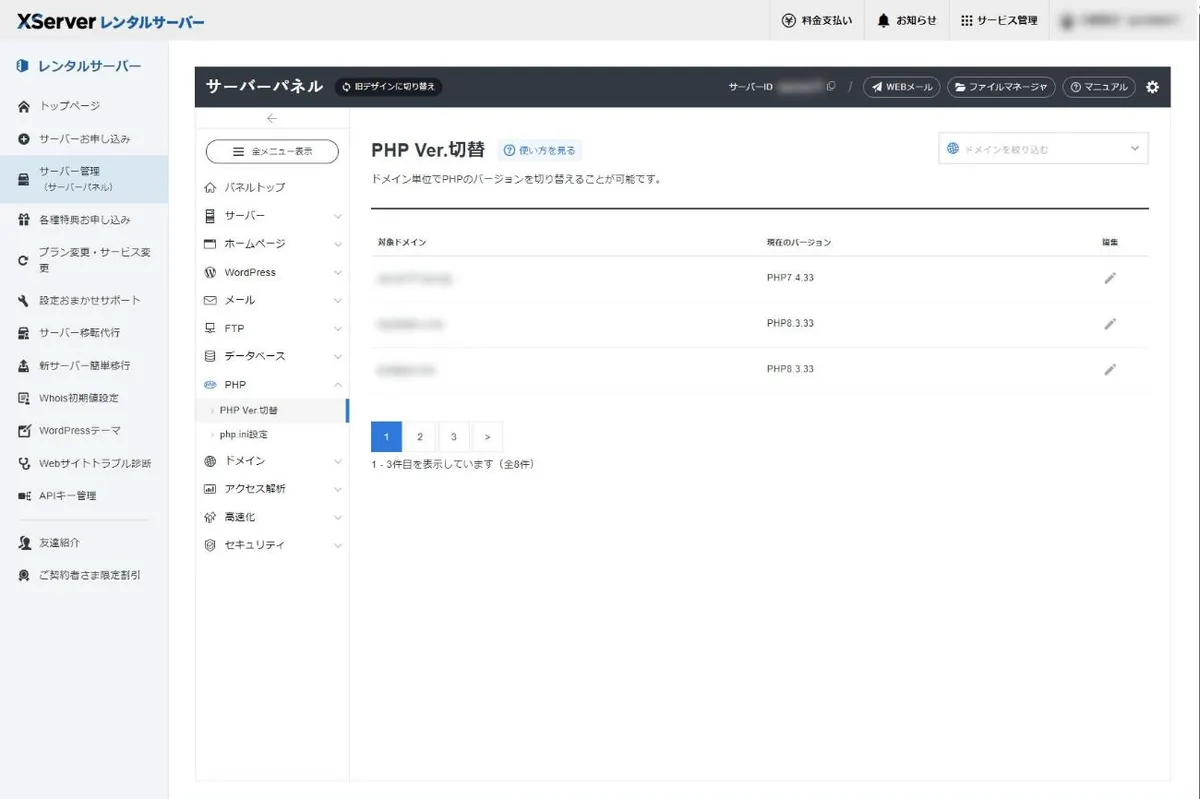Copy the server ID with the copy icon

pos(831,87)
